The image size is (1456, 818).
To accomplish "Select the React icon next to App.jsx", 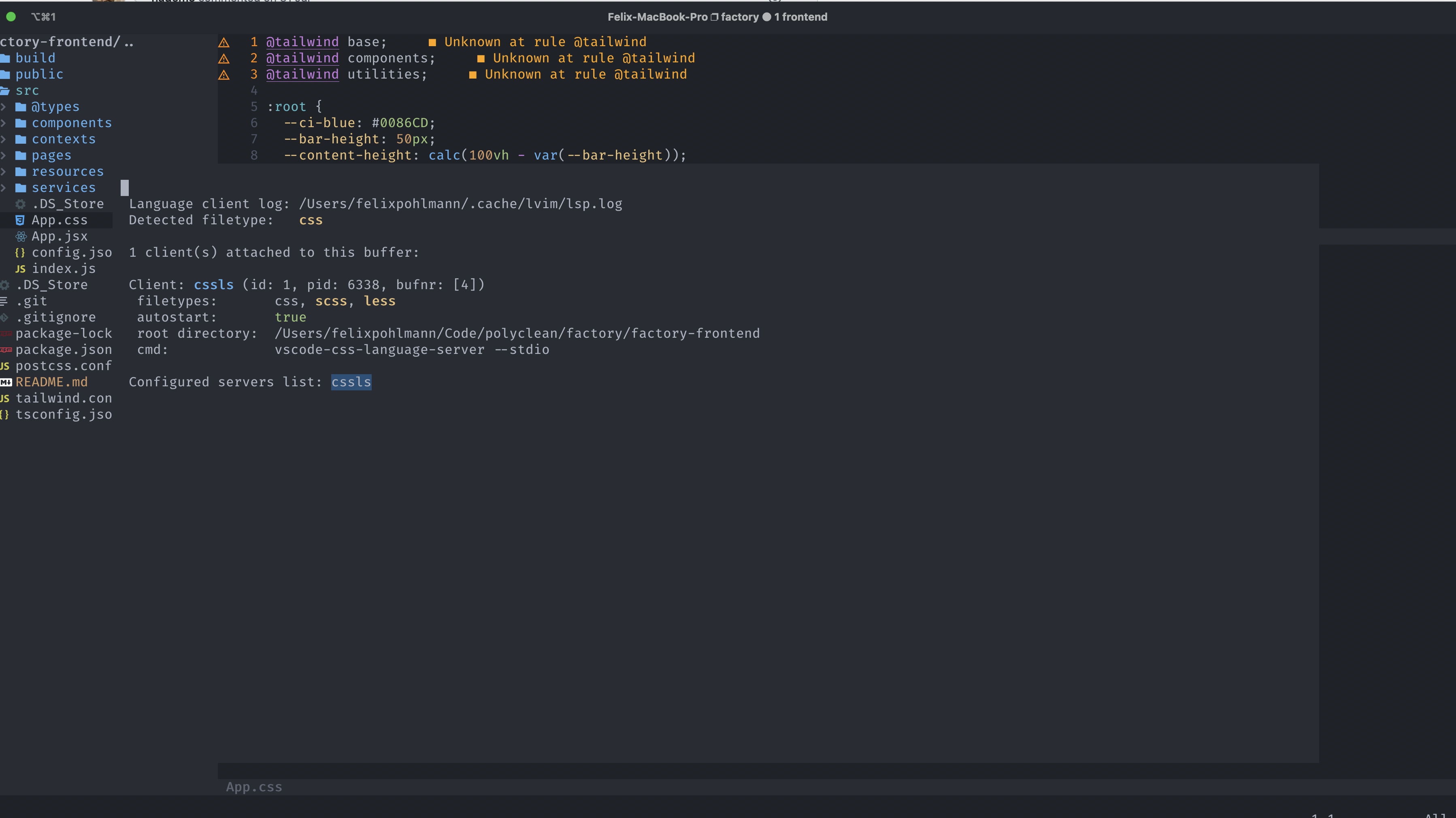I will tap(21, 236).
